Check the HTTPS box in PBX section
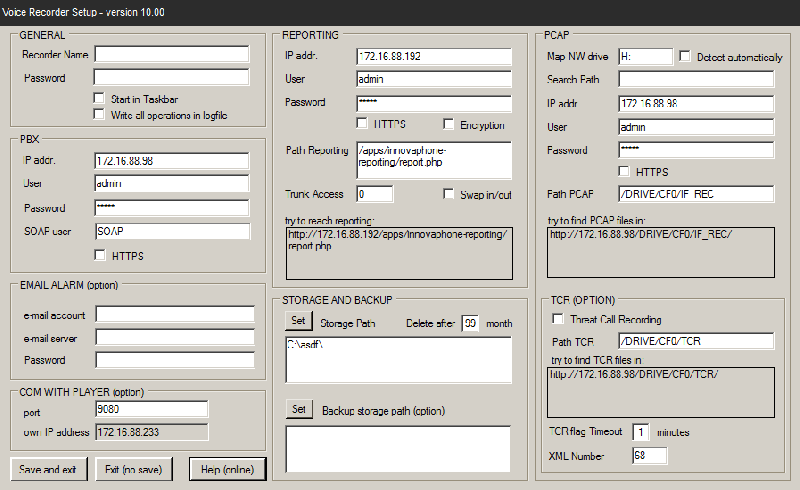 100,255
